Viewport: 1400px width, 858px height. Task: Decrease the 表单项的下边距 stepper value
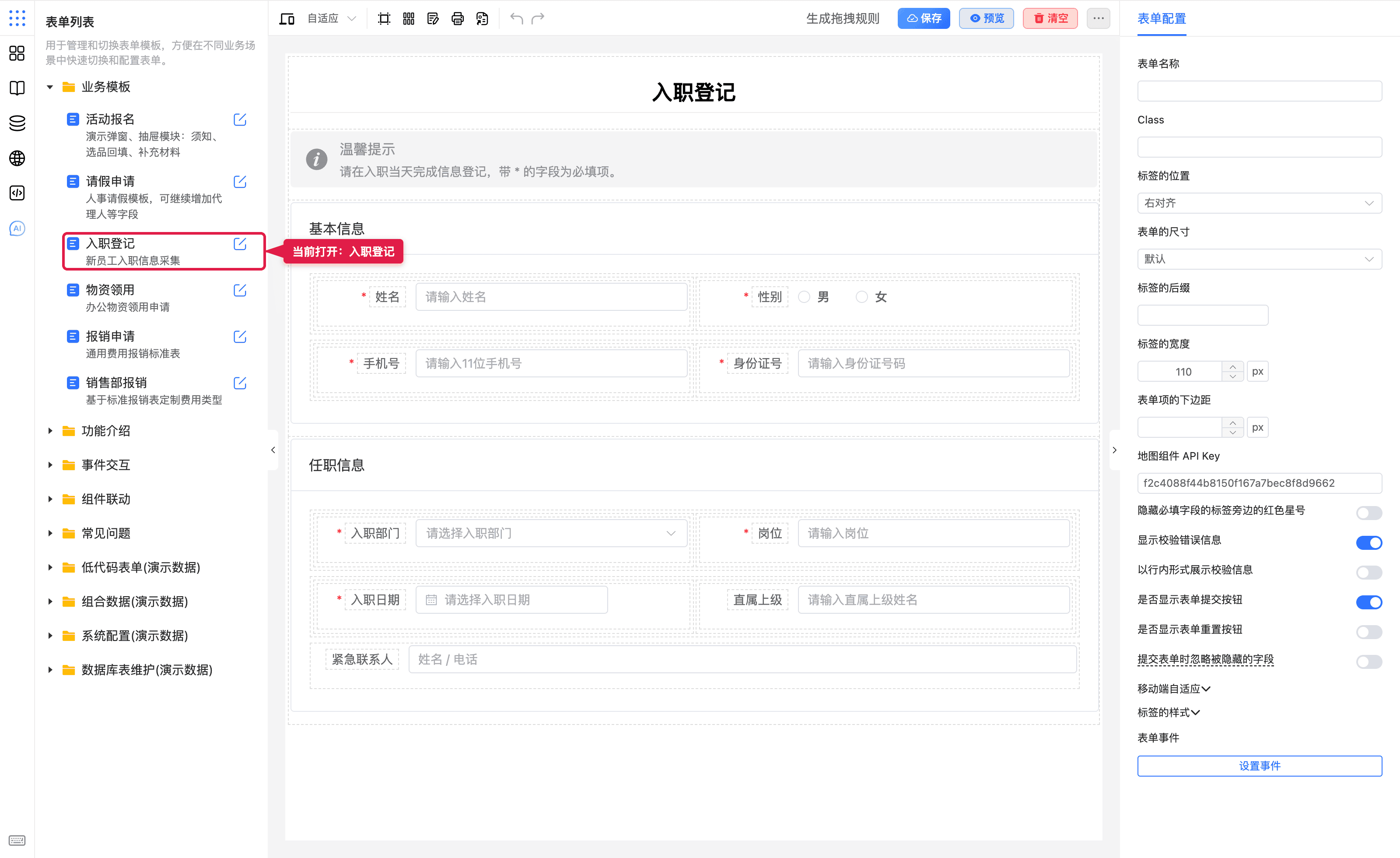pos(1232,432)
